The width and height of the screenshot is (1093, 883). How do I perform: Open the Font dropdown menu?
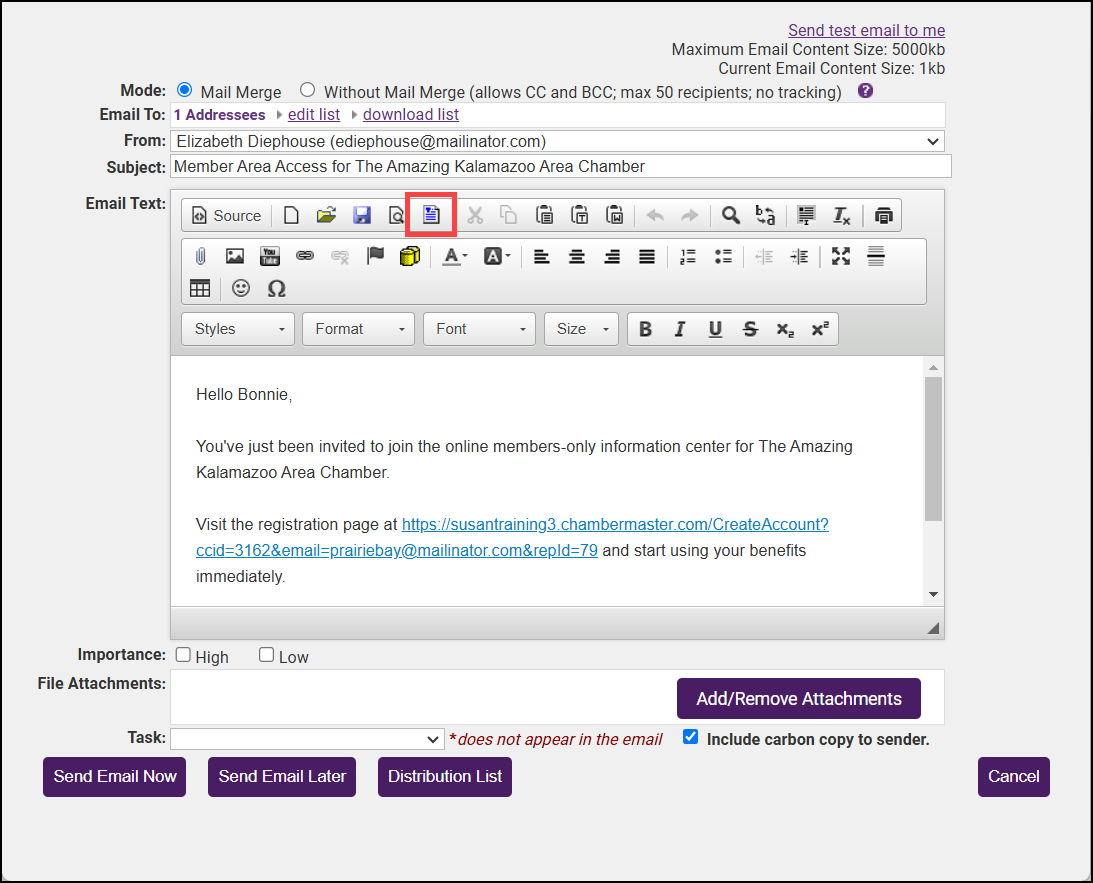point(479,329)
